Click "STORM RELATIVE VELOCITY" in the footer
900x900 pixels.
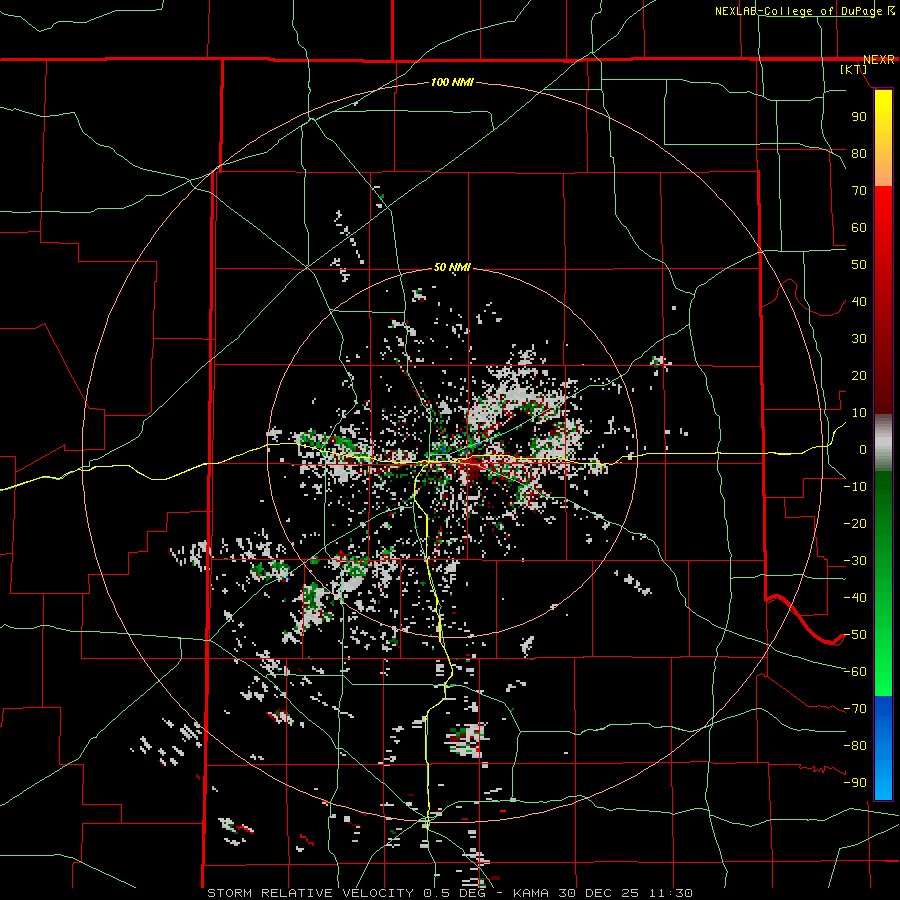pos(311,893)
